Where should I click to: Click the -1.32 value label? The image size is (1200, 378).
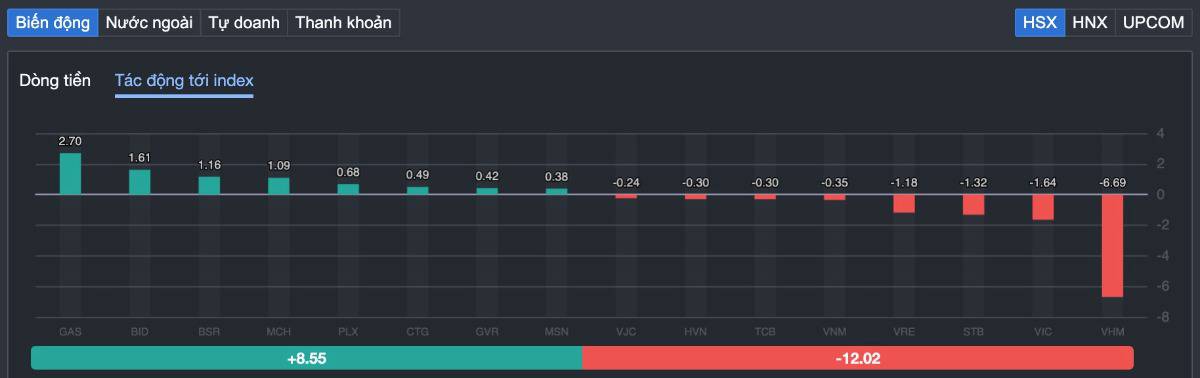click(x=973, y=183)
